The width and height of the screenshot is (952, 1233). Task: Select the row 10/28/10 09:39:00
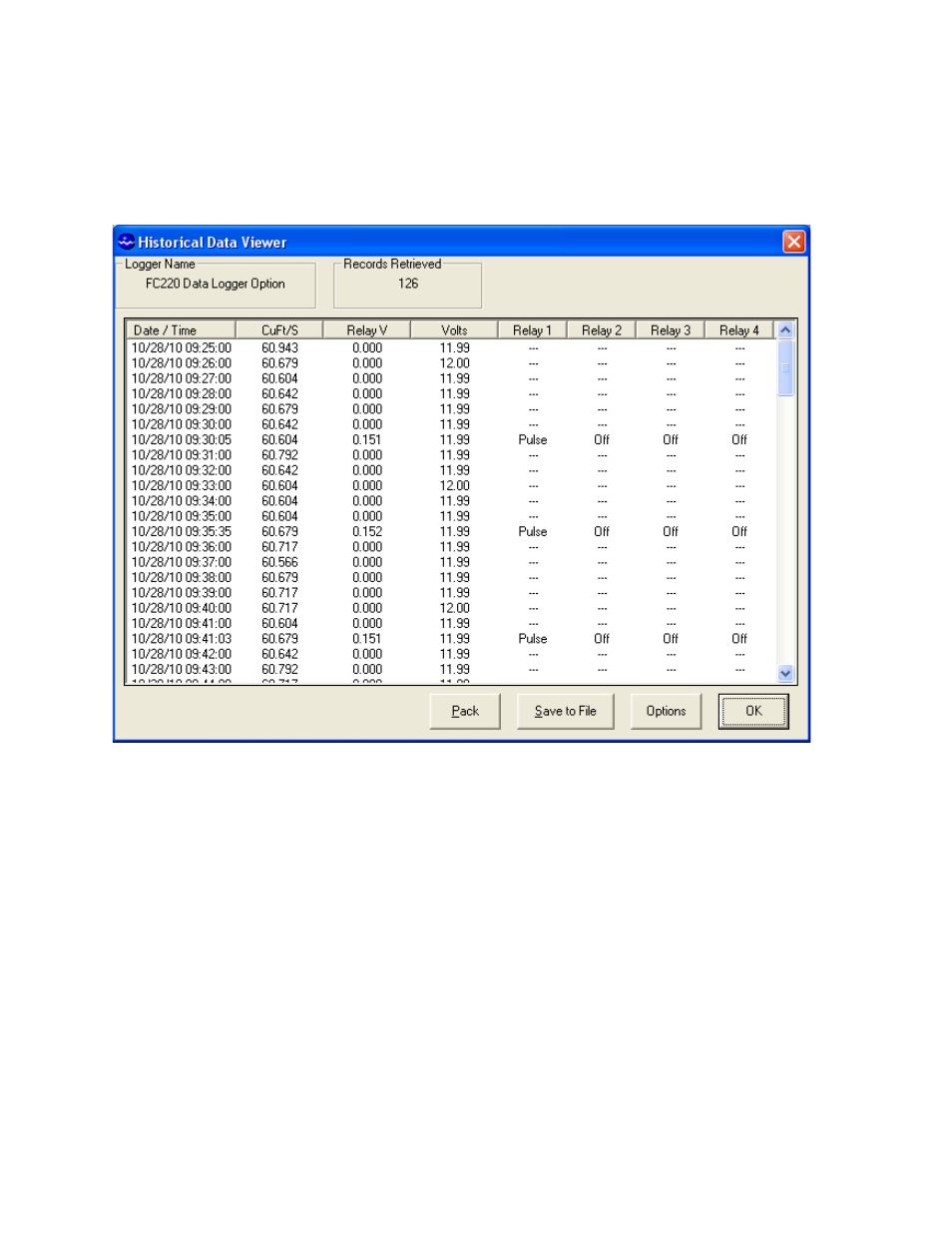[451, 593]
